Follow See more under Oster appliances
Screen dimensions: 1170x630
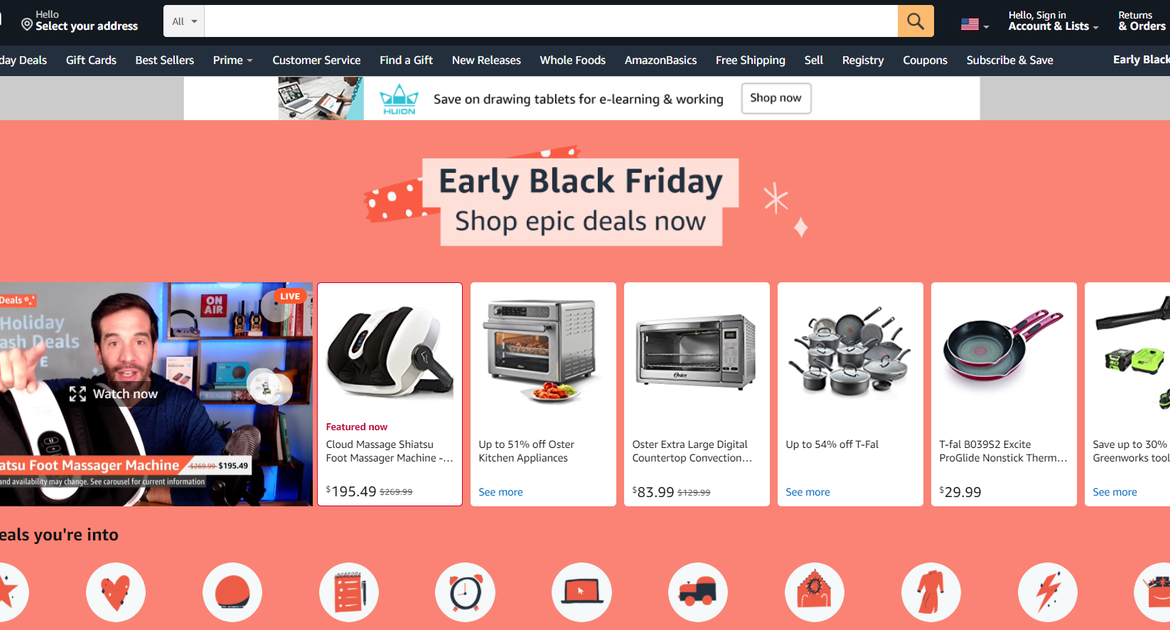(501, 492)
